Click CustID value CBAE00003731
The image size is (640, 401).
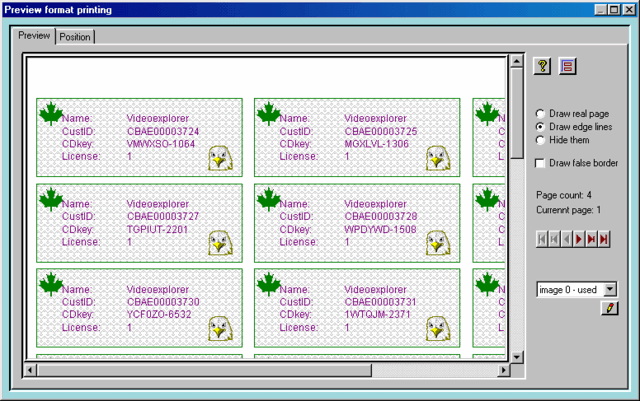(380, 302)
